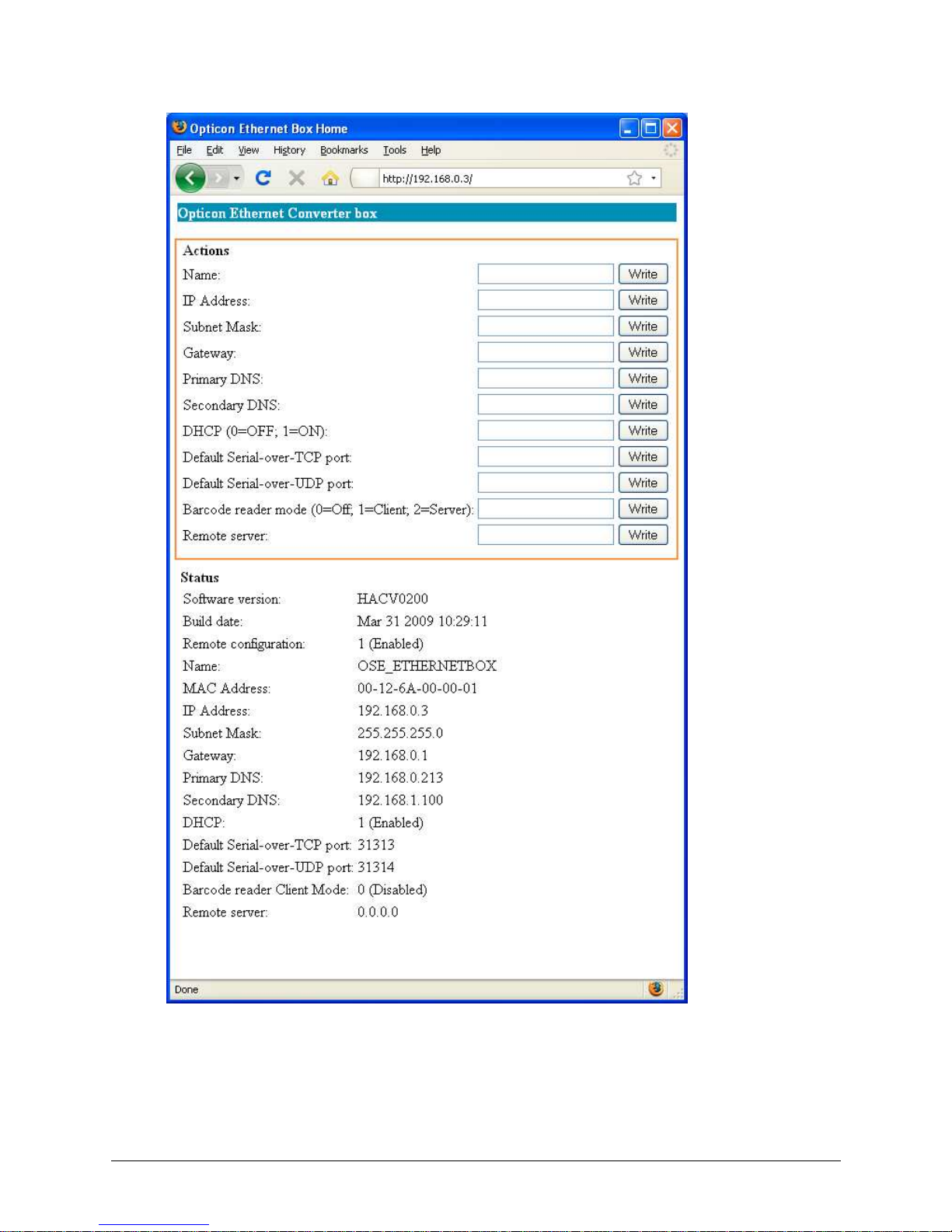Image resolution: width=952 pixels, height=1232 pixels.
Task: Select the Secondary DNS input field
Action: coord(546,404)
